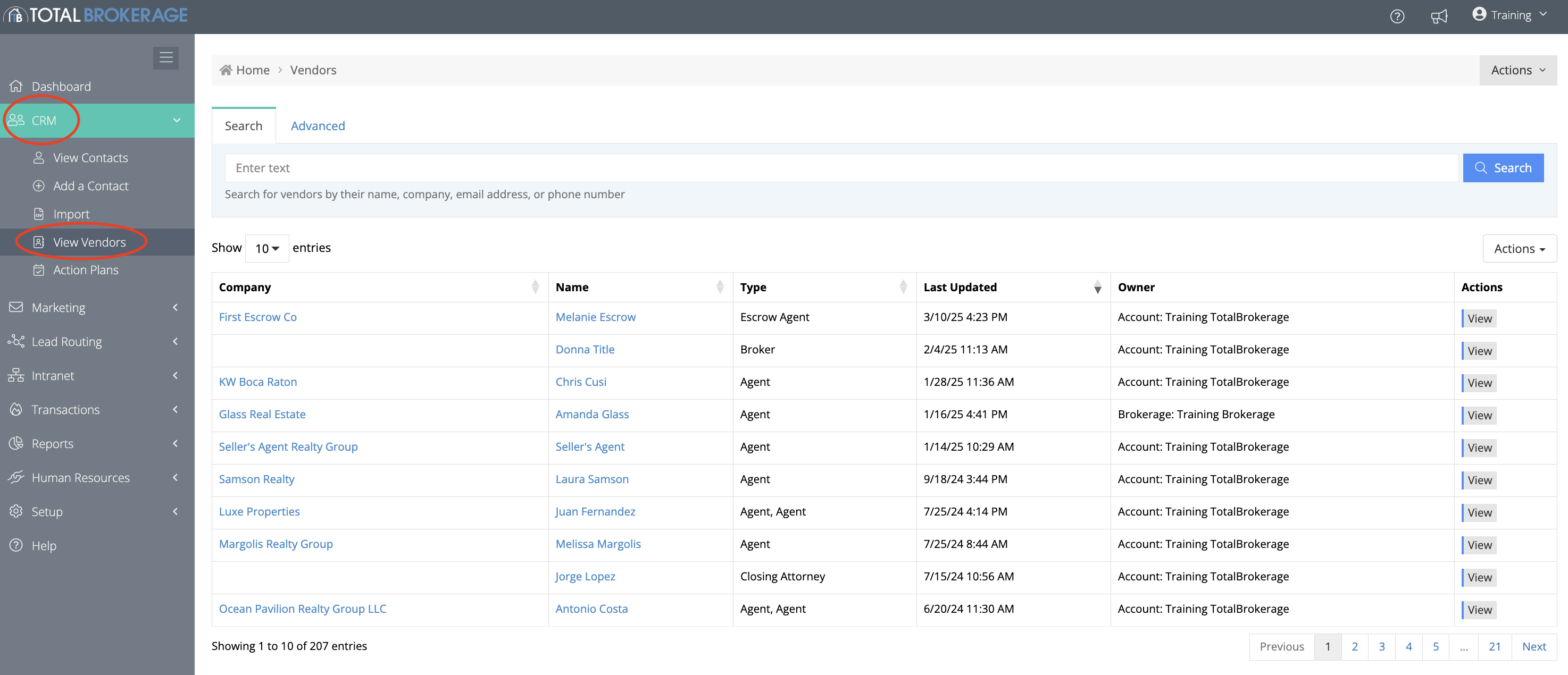Click the vendor search text field
The width and height of the screenshot is (1568, 675).
coord(840,168)
